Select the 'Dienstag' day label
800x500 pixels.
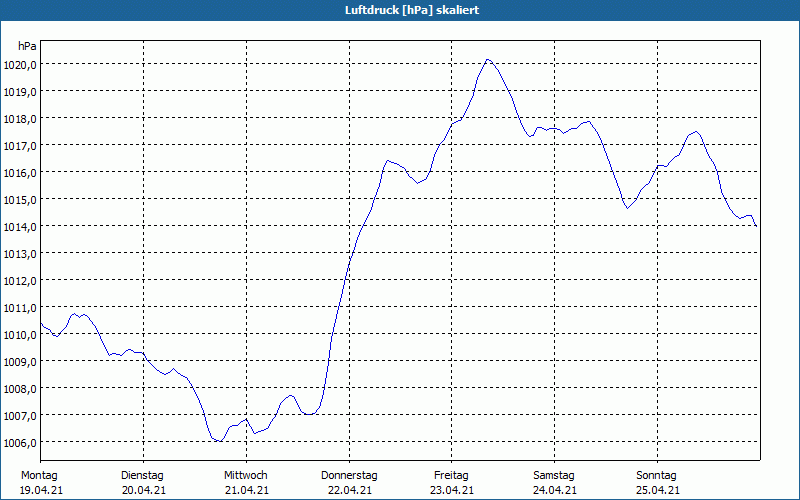click(142, 476)
